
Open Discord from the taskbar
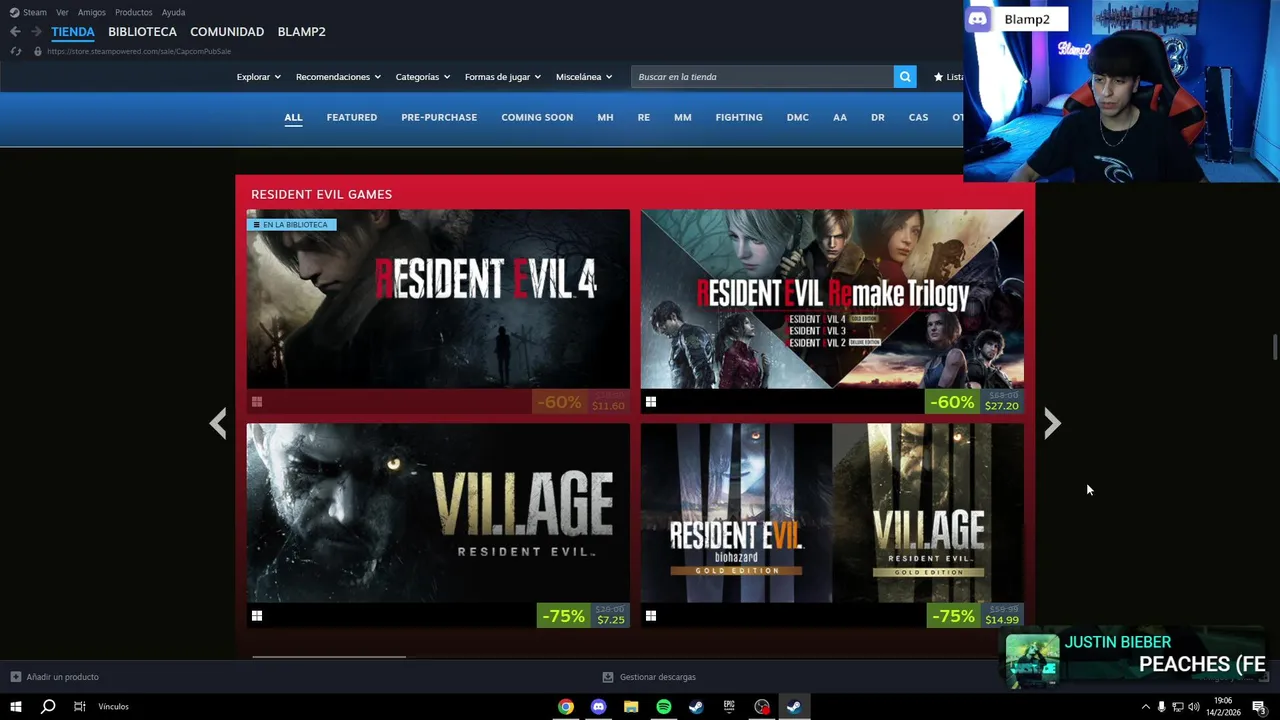pos(598,707)
